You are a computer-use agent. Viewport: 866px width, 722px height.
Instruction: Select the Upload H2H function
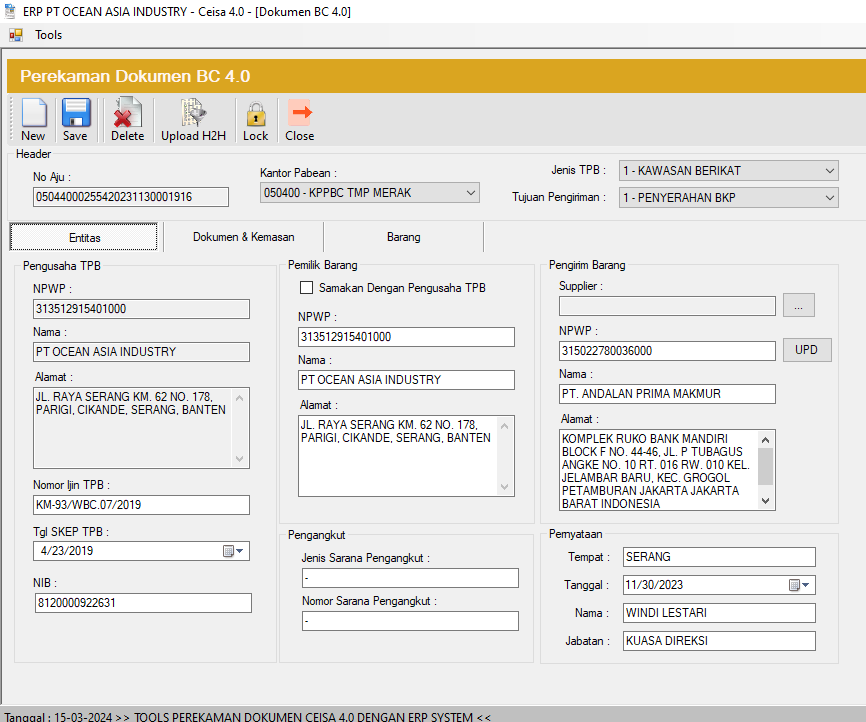192,118
